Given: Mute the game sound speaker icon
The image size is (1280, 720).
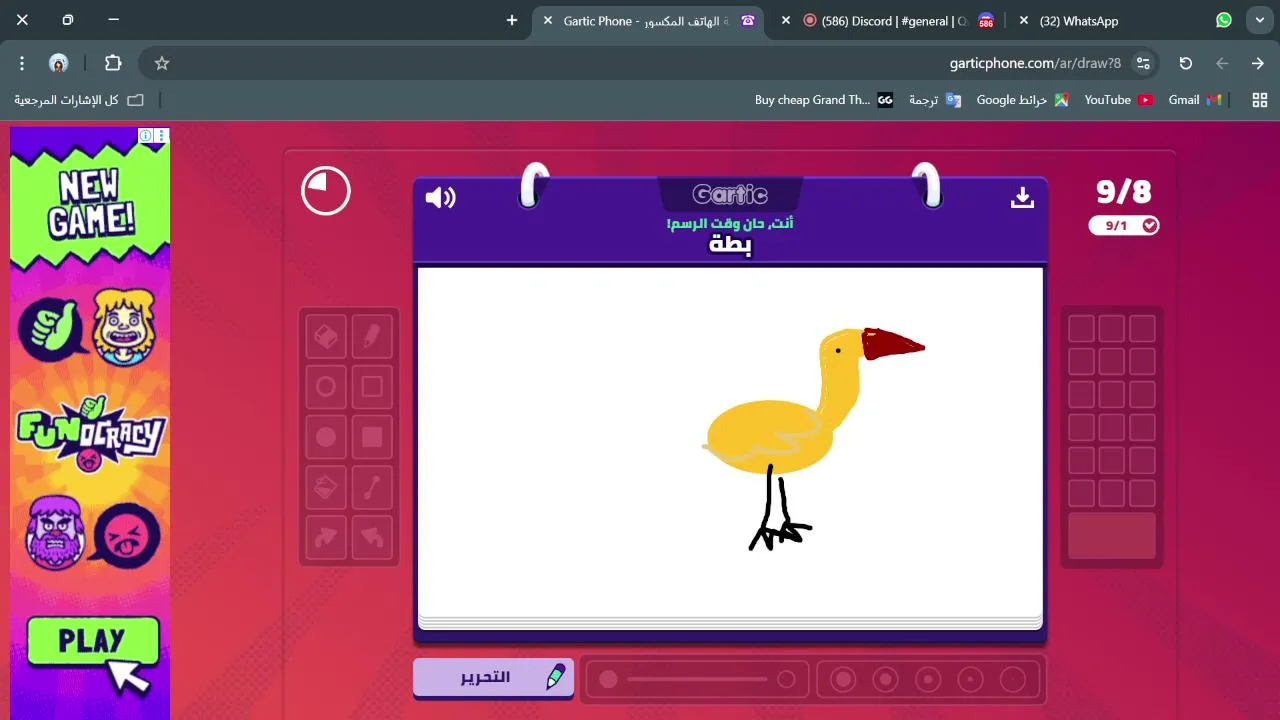Looking at the screenshot, I should click(x=440, y=197).
